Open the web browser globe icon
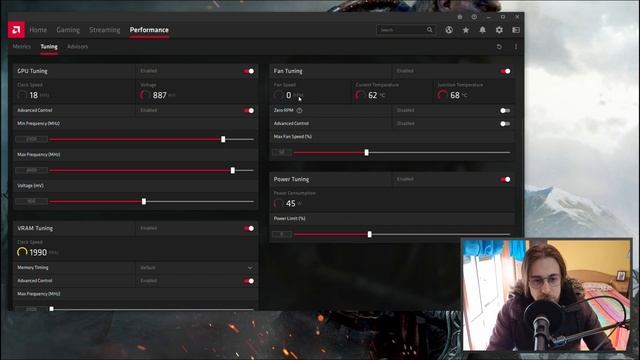 pyautogui.click(x=449, y=30)
